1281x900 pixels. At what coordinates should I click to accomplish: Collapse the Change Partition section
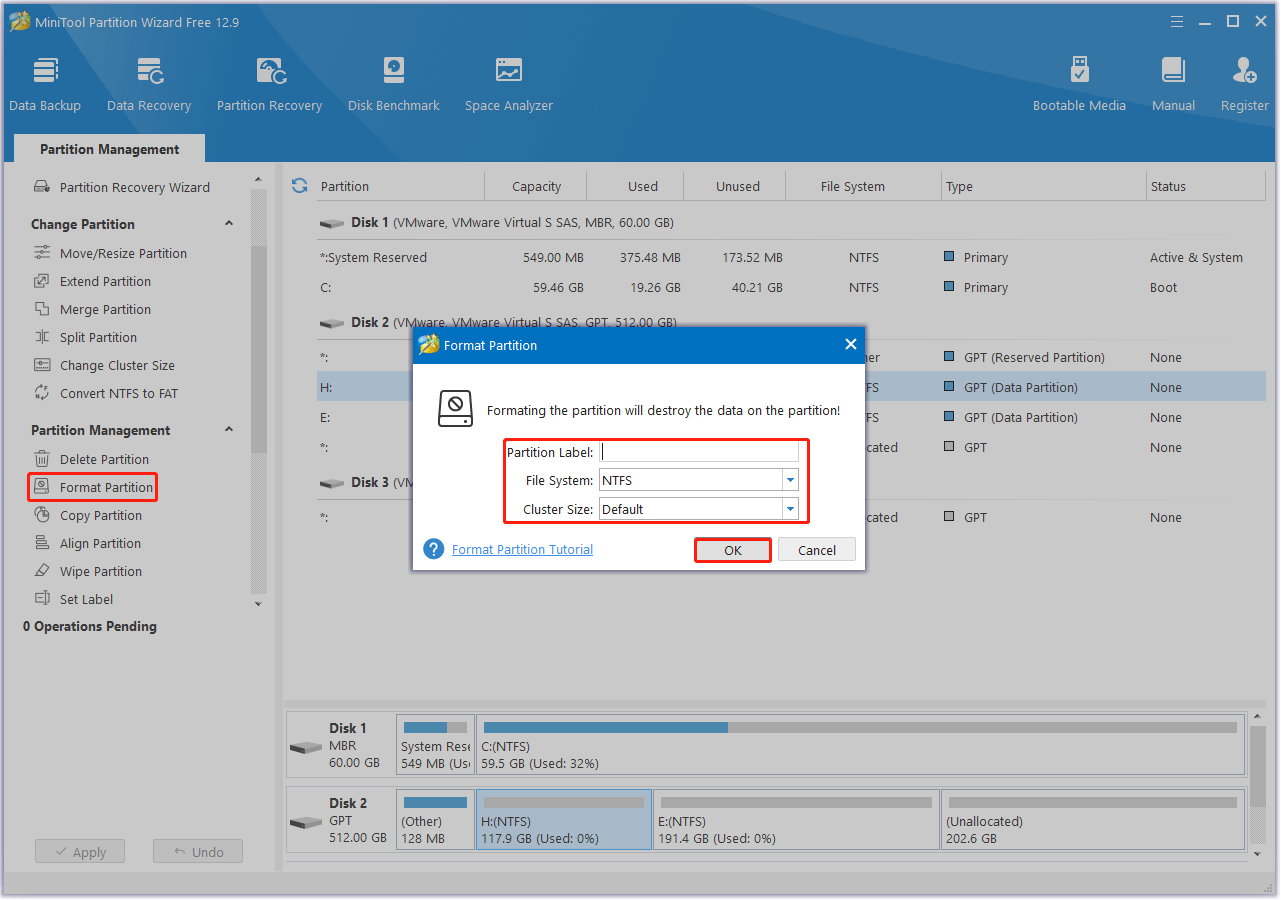pyautogui.click(x=229, y=224)
